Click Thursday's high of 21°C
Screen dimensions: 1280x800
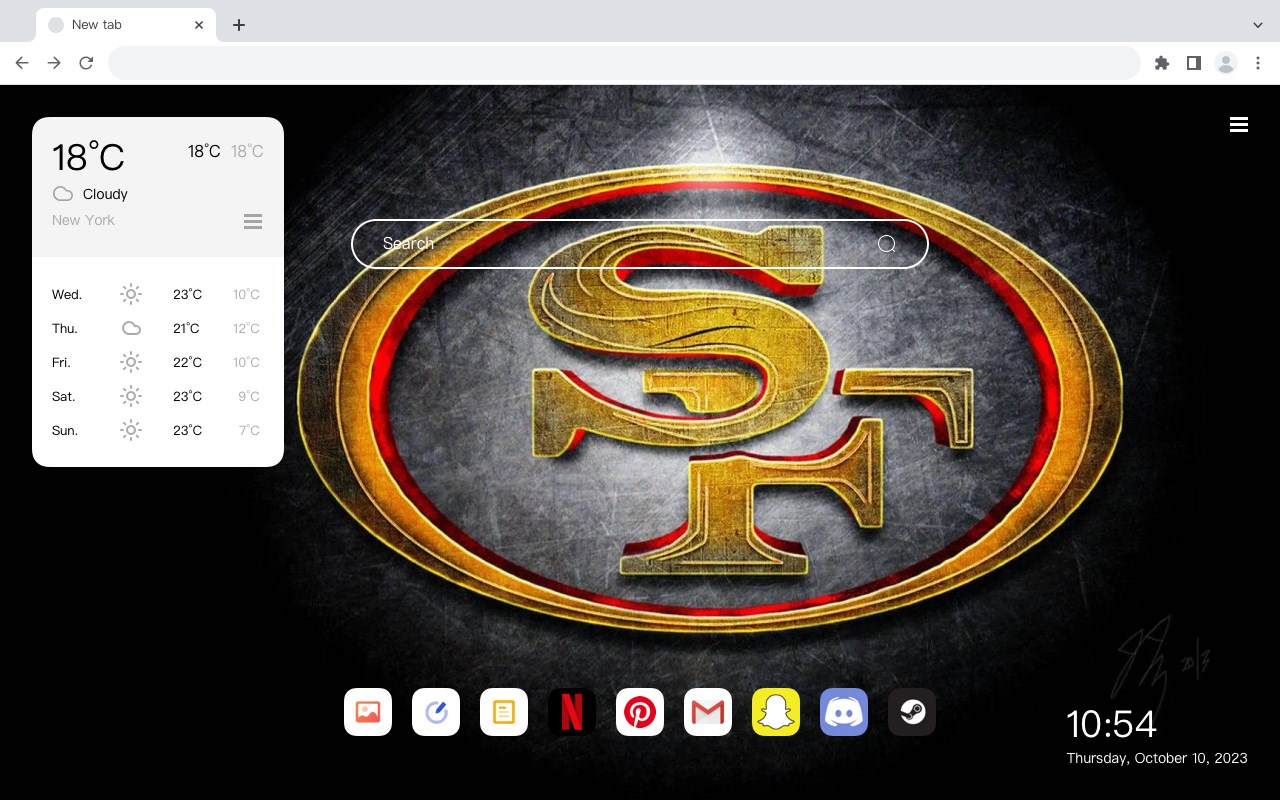(186, 328)
